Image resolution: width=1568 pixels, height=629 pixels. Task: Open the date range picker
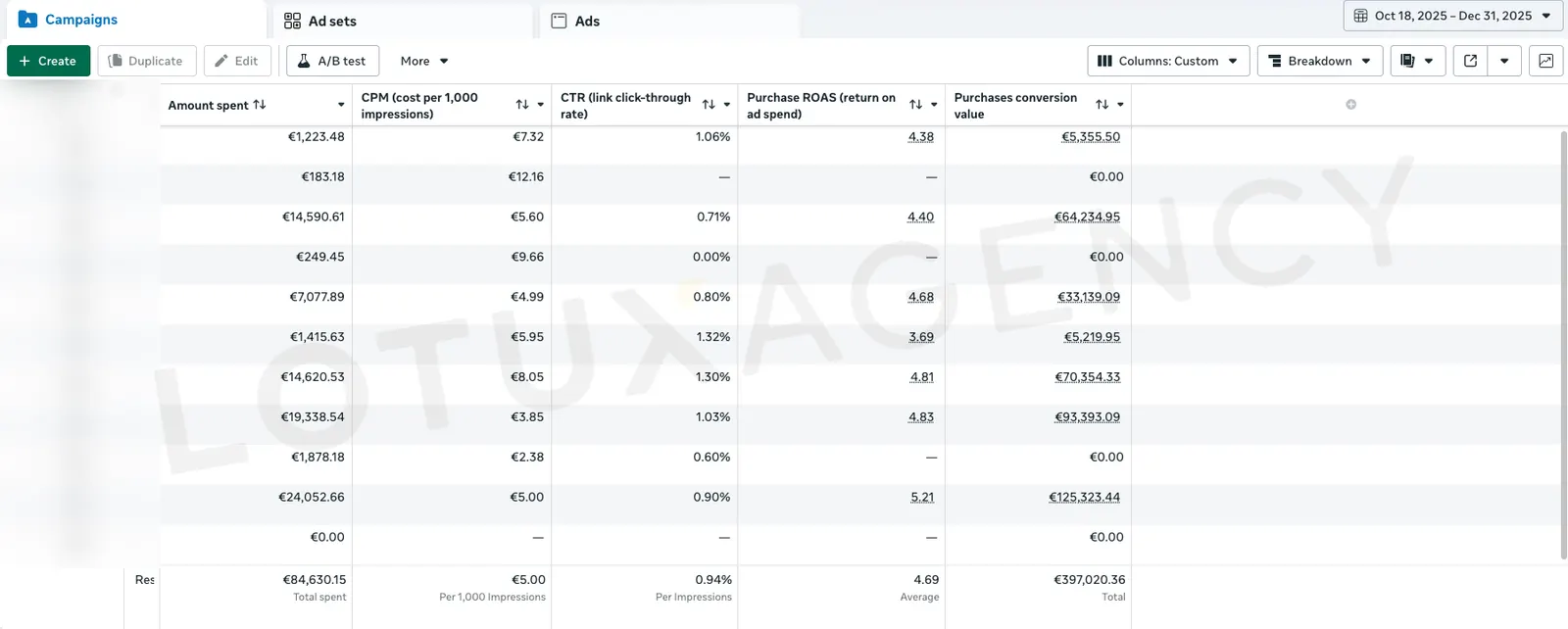[1452, 16]
